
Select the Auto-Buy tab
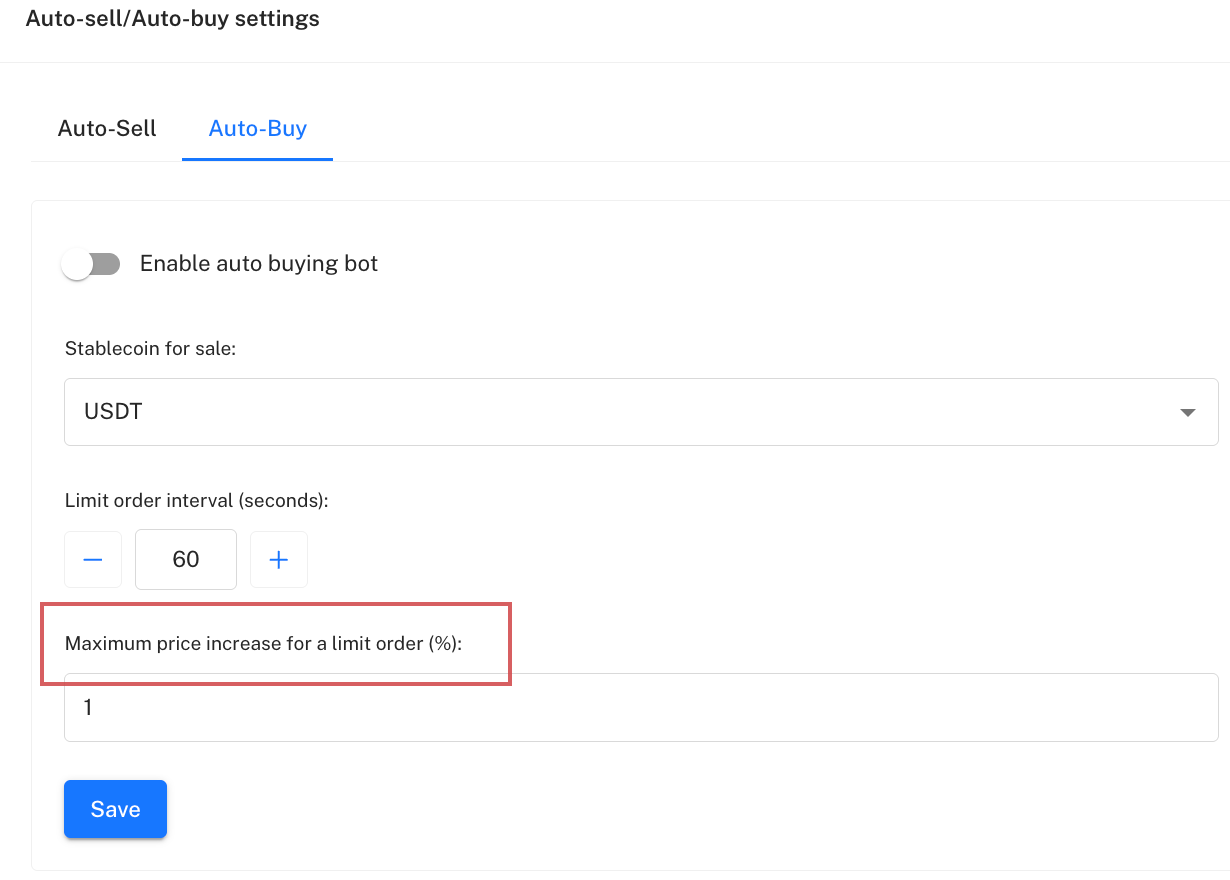[x=257, y=129]
